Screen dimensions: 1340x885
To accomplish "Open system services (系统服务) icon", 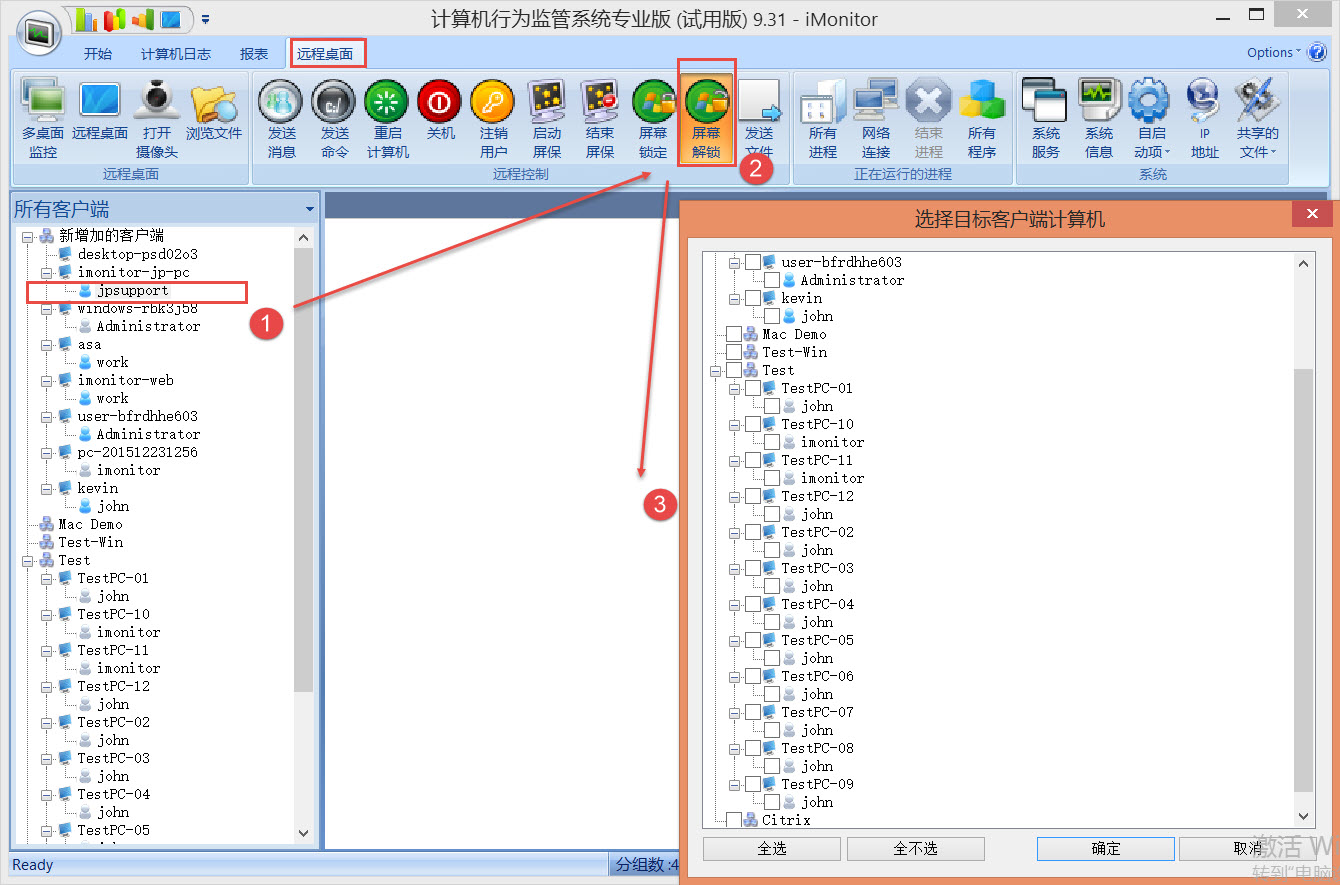I will [1046, 120].
